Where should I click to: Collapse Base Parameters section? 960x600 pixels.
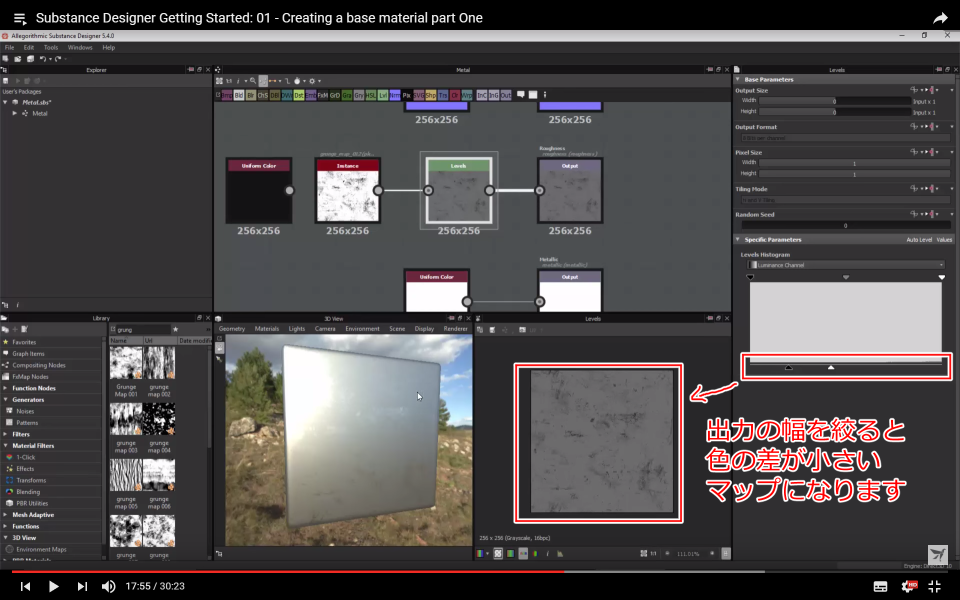click(738, 80)
